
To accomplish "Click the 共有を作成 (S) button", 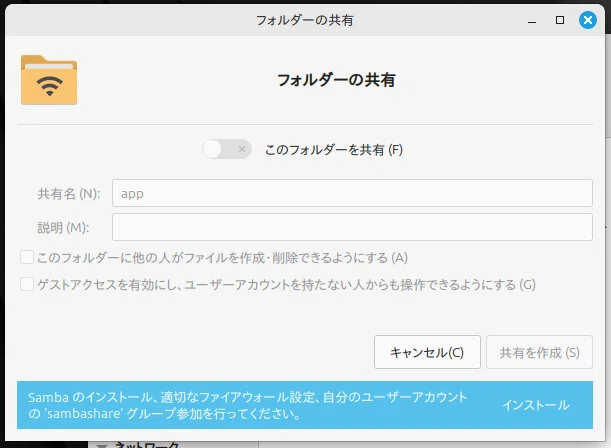I will click(539, 352).
